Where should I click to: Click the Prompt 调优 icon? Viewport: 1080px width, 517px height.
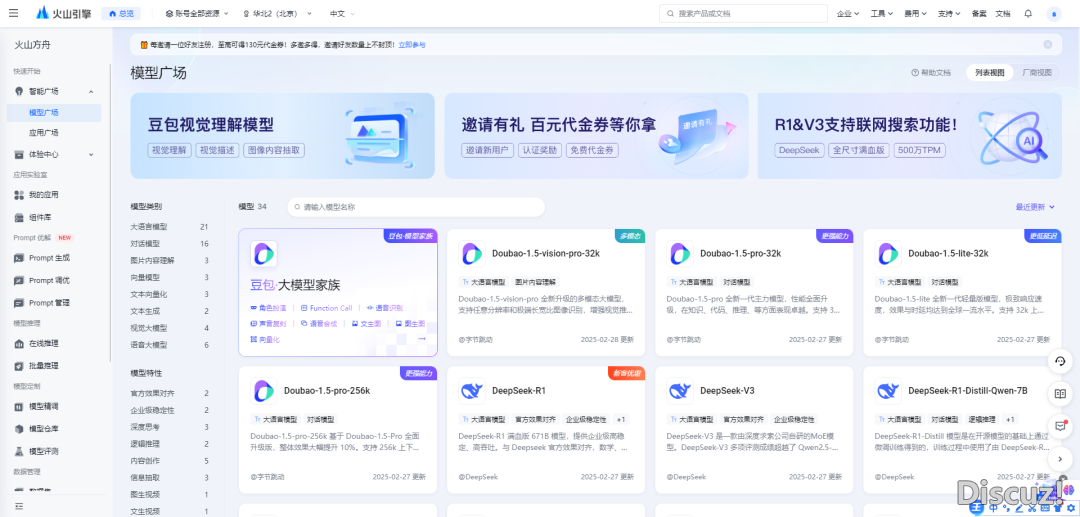pos(19,280)
